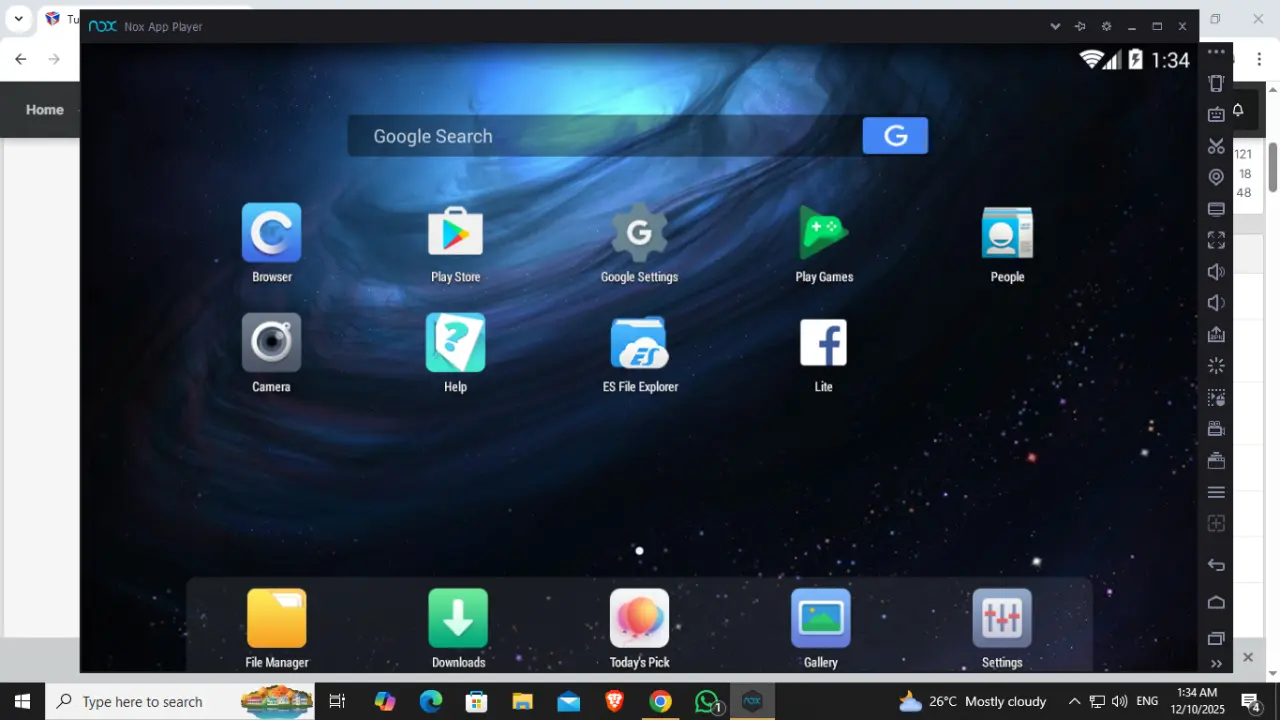Viewport: 1280px width, 720px height.
Task: Click Windows taskbar search box
Action: 180,701
